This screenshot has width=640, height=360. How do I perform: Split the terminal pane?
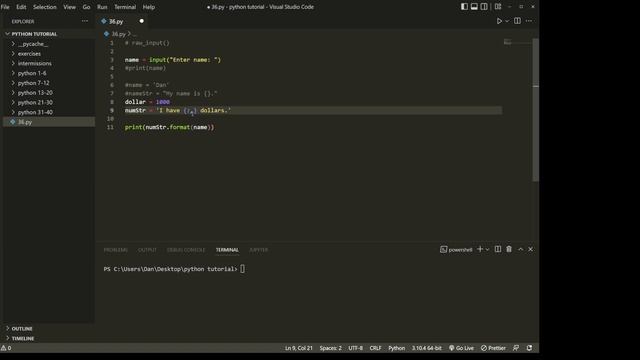click(x=498, y=249)
